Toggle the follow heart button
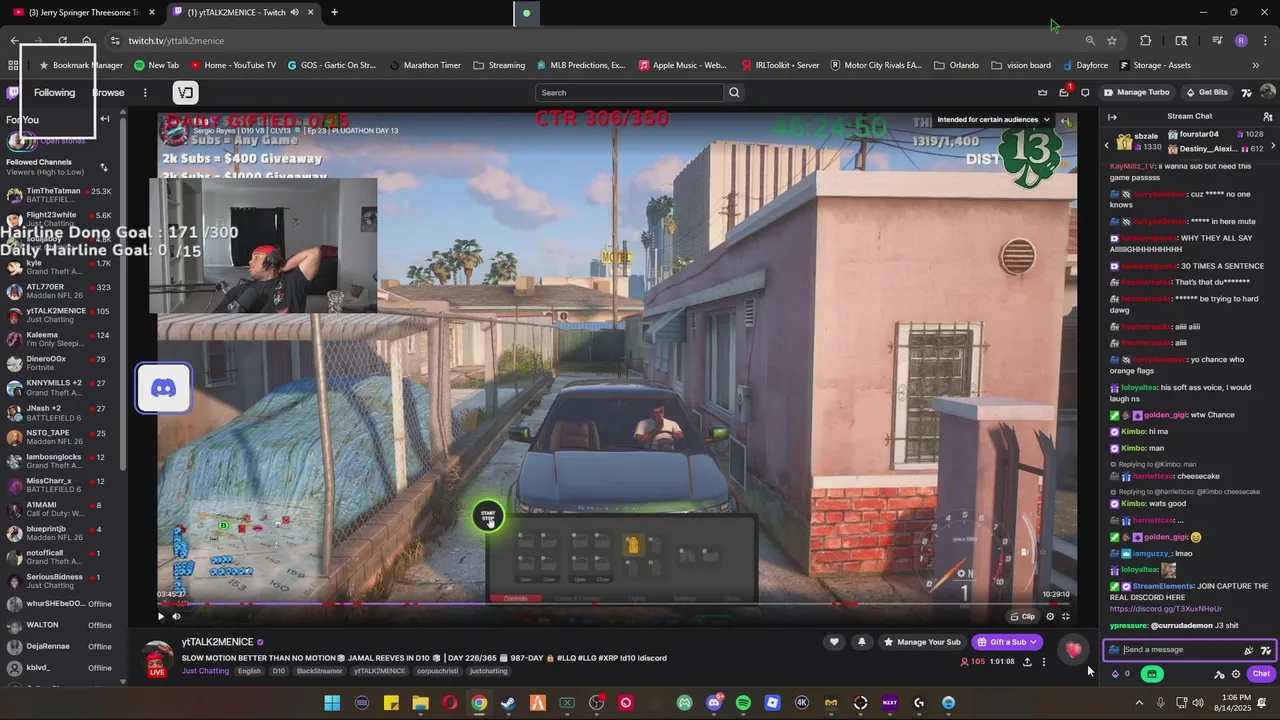The height and width of the screenshot is (720, 1280). [x=834, y=642]
